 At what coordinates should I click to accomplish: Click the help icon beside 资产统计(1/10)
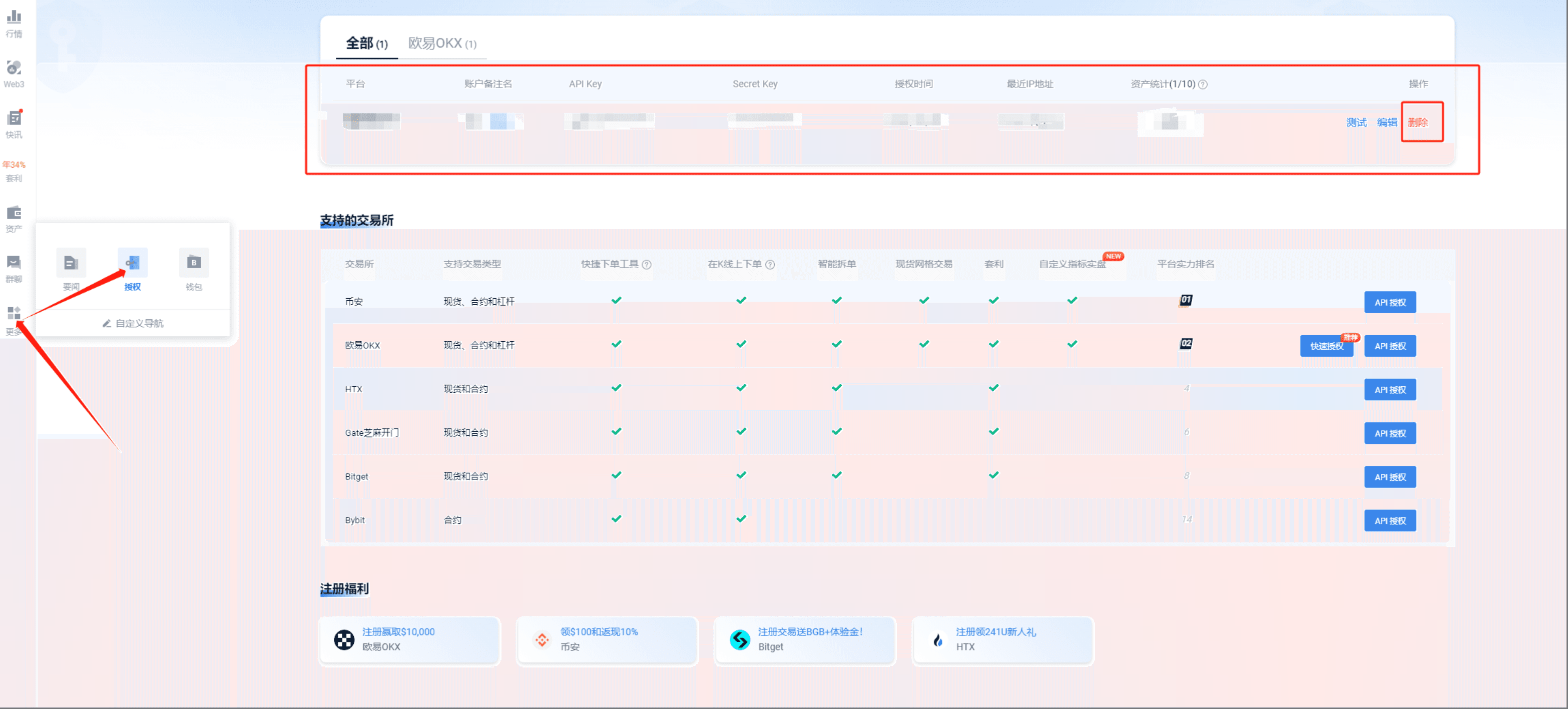click(x=1203, y=85)
